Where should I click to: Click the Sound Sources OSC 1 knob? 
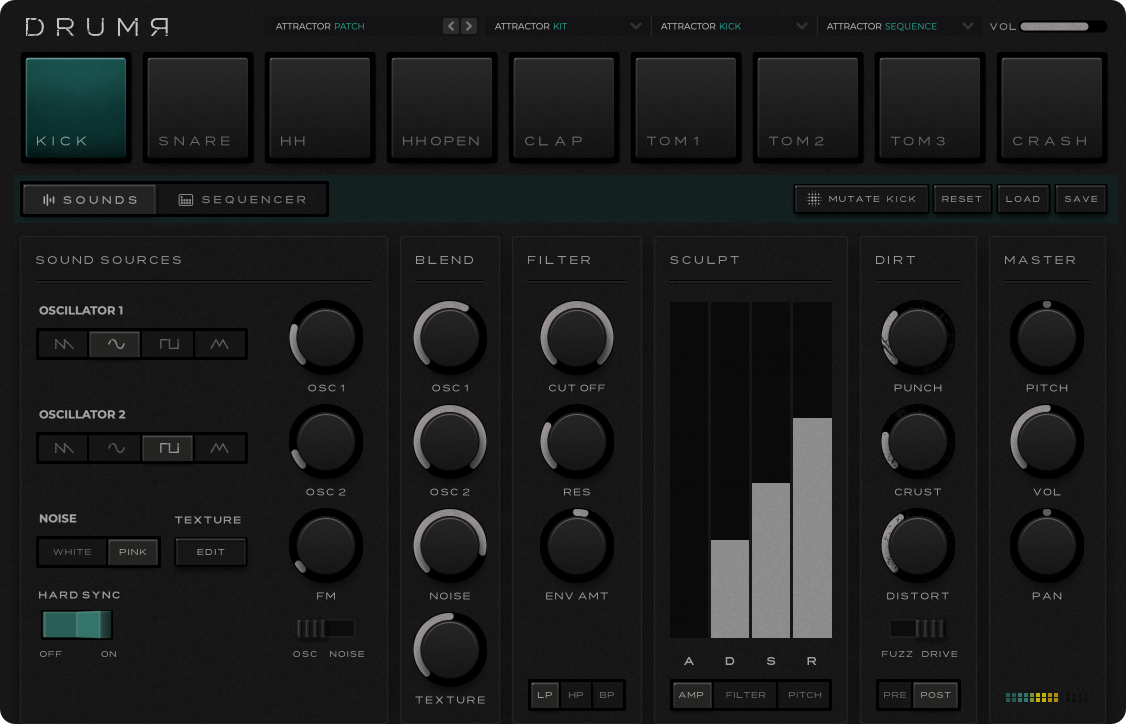point(326,338)
